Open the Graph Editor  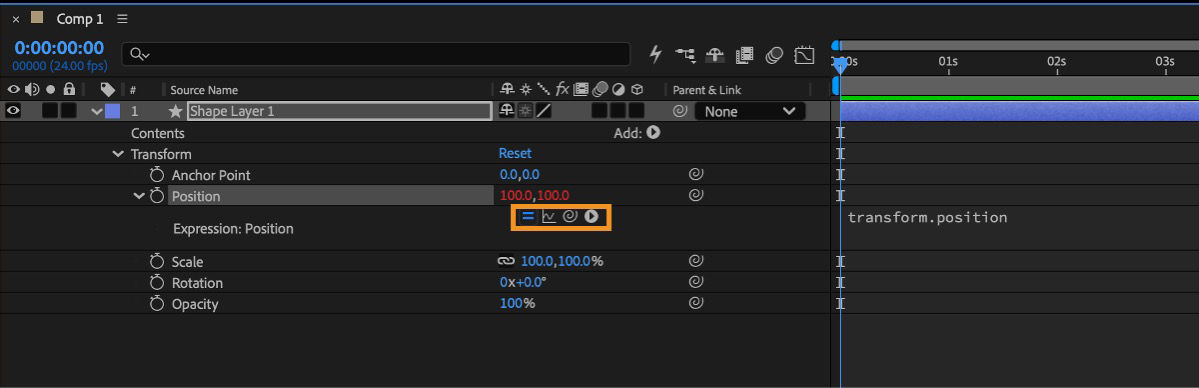point(804,55)
